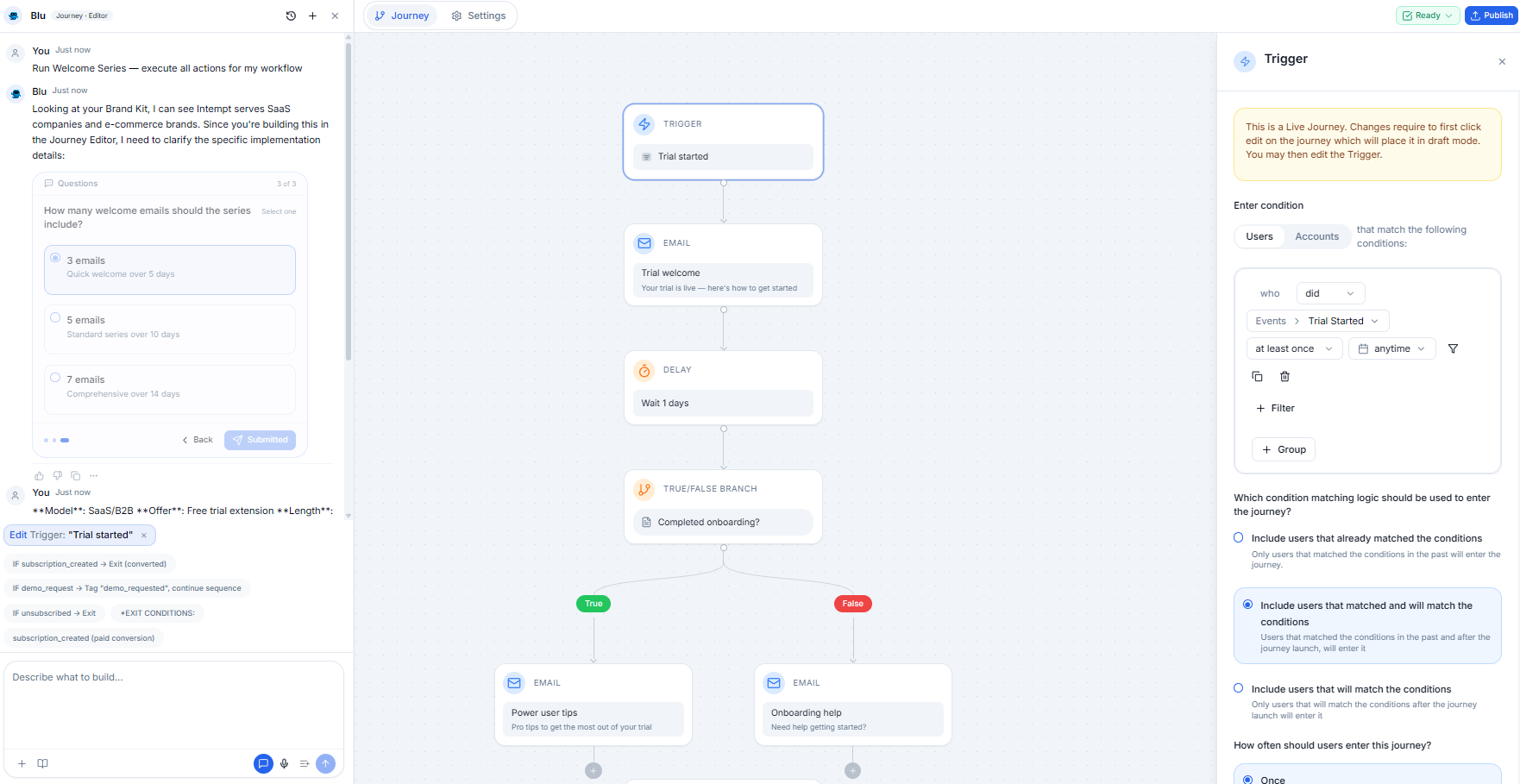Publish the journey
1520x784 pixels.
(1491, 15)
